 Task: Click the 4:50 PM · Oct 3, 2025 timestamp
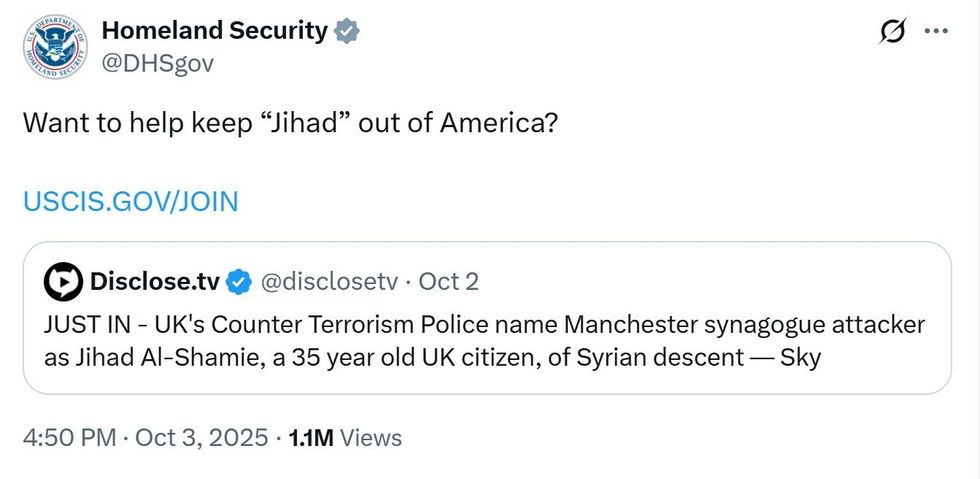point(146,438)
